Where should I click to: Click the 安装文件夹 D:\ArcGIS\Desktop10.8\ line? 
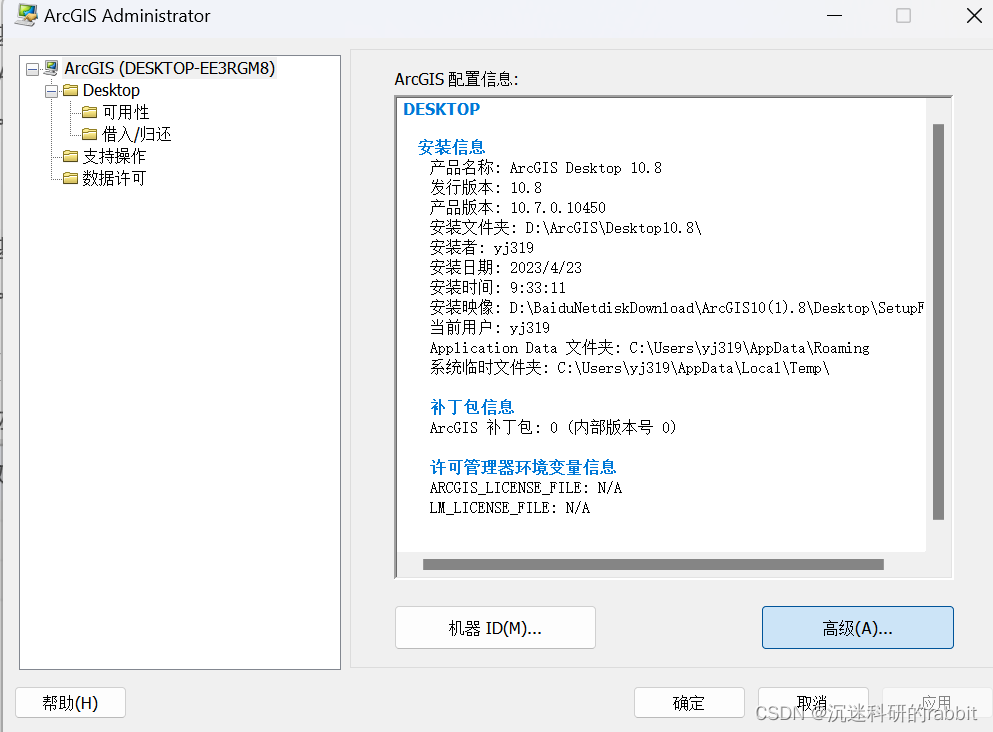[x=566, y=228]
